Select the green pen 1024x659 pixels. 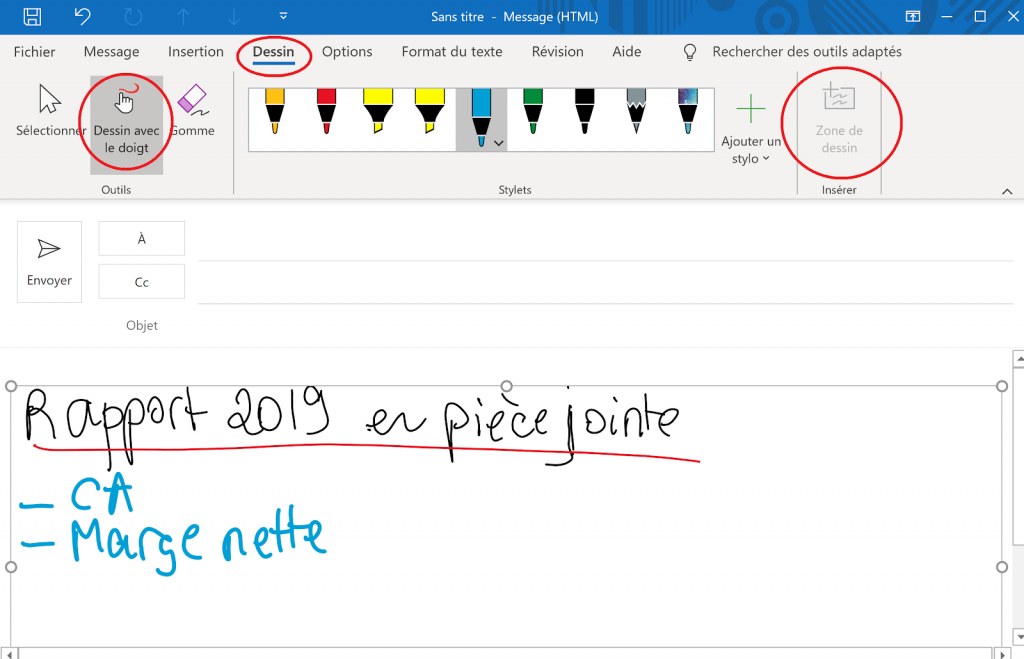533,111
